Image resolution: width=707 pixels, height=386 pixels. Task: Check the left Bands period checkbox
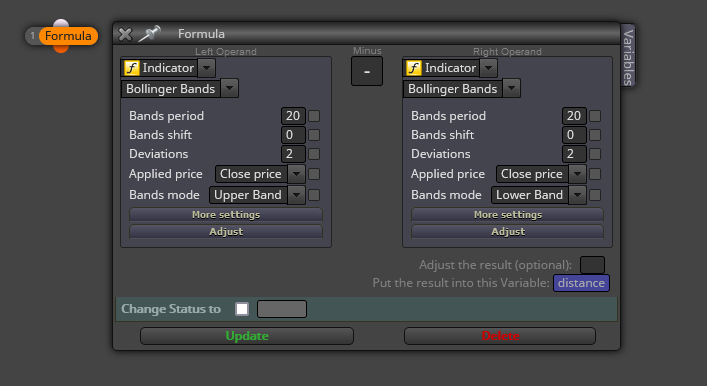pyautogui.click(x=314, y=116)
